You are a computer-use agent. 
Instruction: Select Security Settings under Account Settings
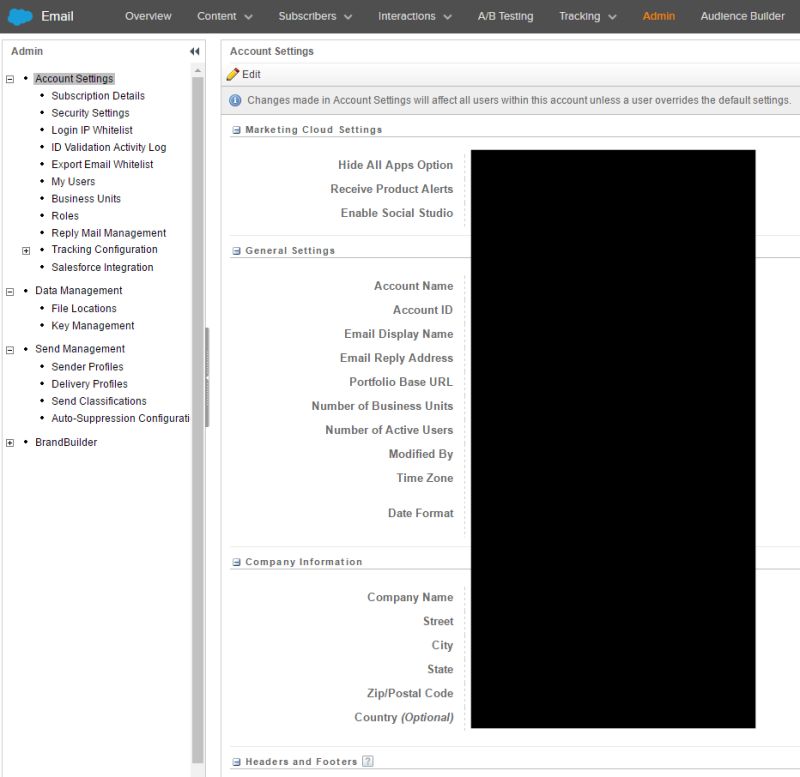pyautogui.click(x=91, y=112)
